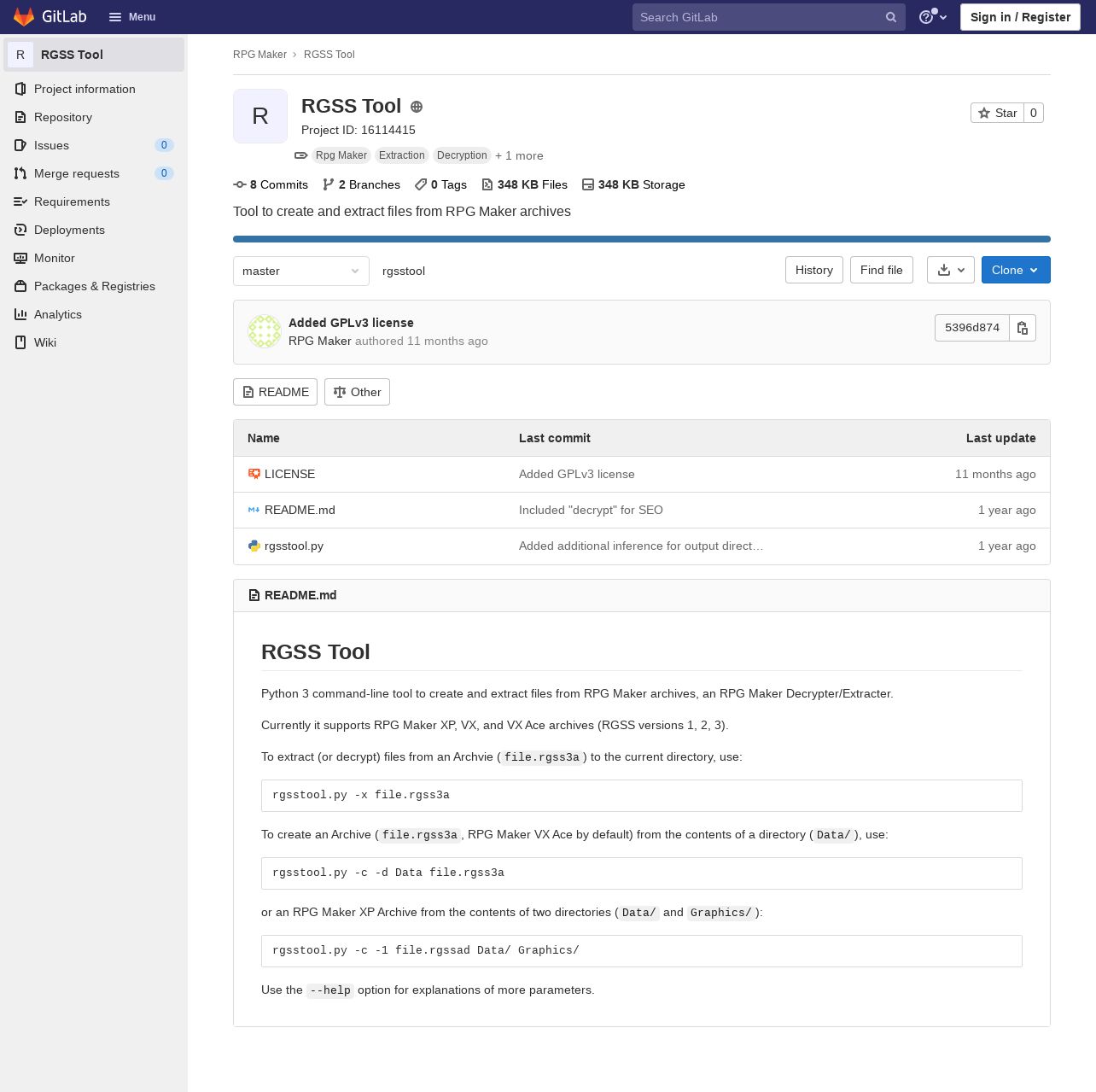Click the RPG Maker author name

tap(320, 341)
